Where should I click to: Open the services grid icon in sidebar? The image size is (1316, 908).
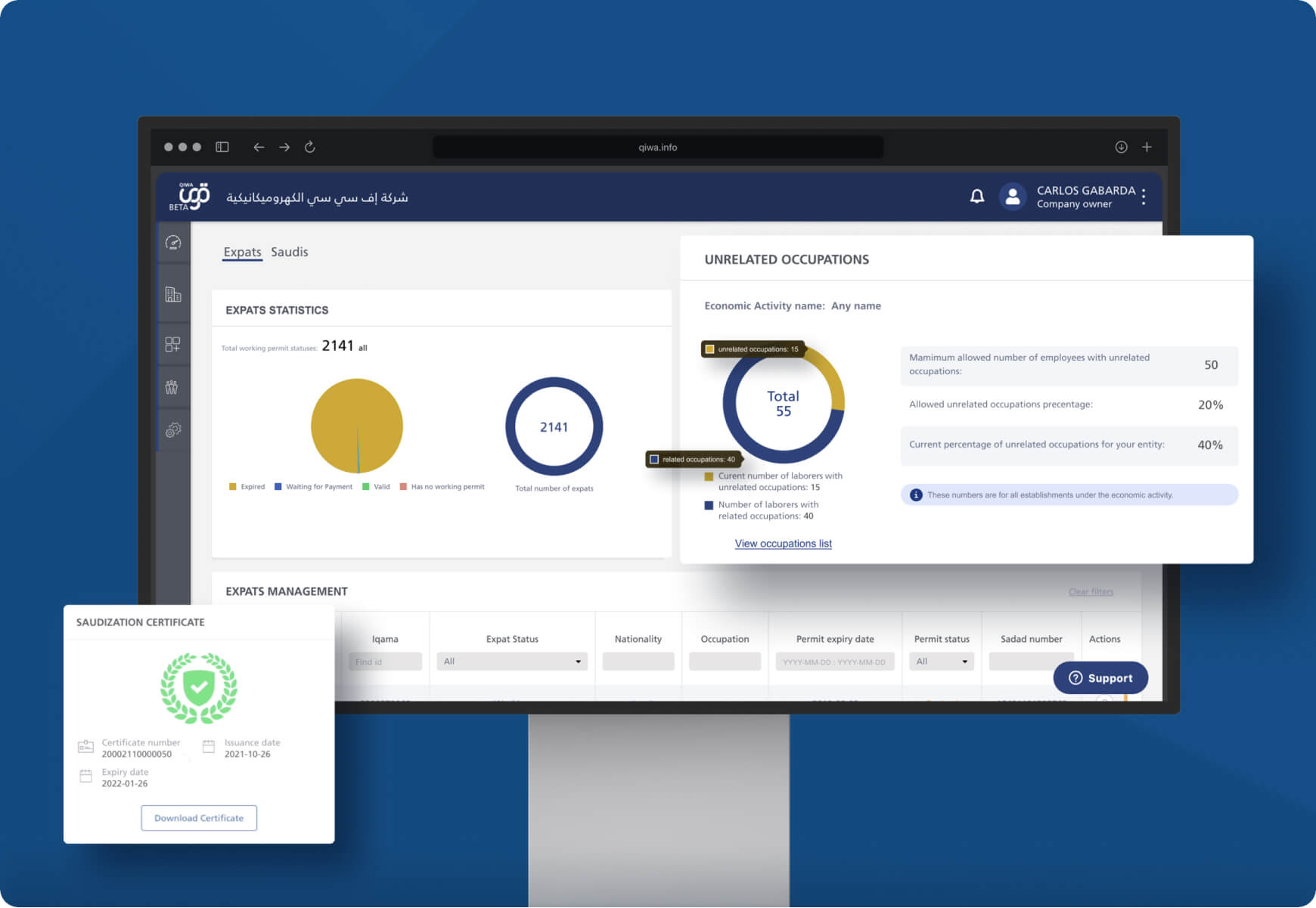pyautogui.click(x=173, y=345)
